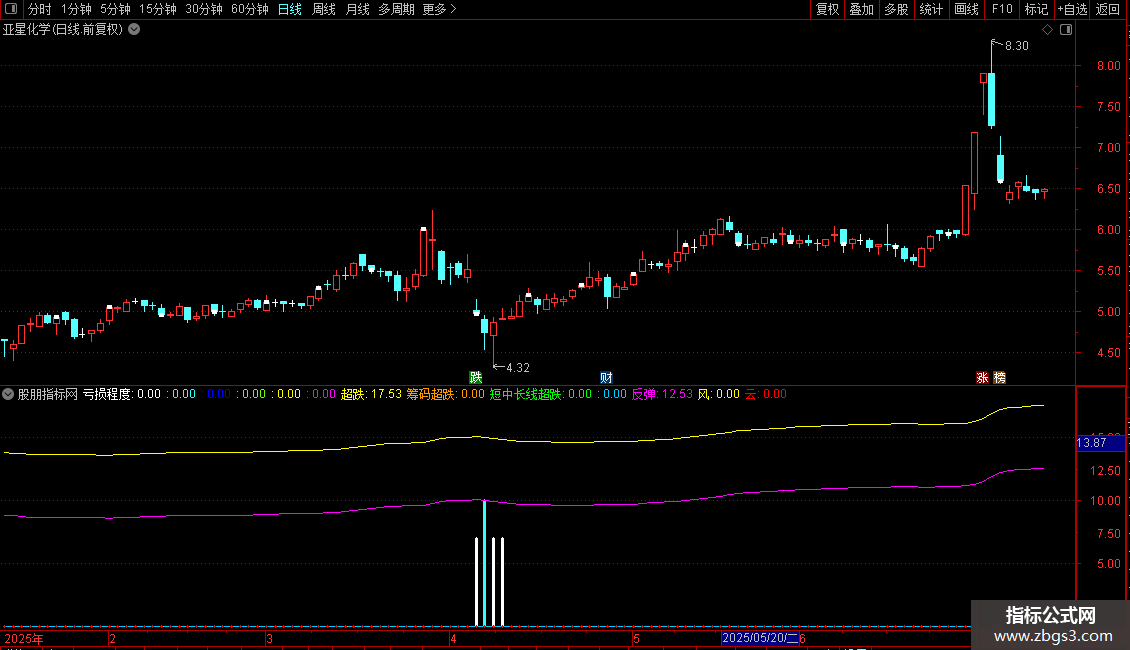Image resolution: width=1130 pixels, height=650 pixels.
Task: Select the 15分钟 period
Action: click(158, 9)
